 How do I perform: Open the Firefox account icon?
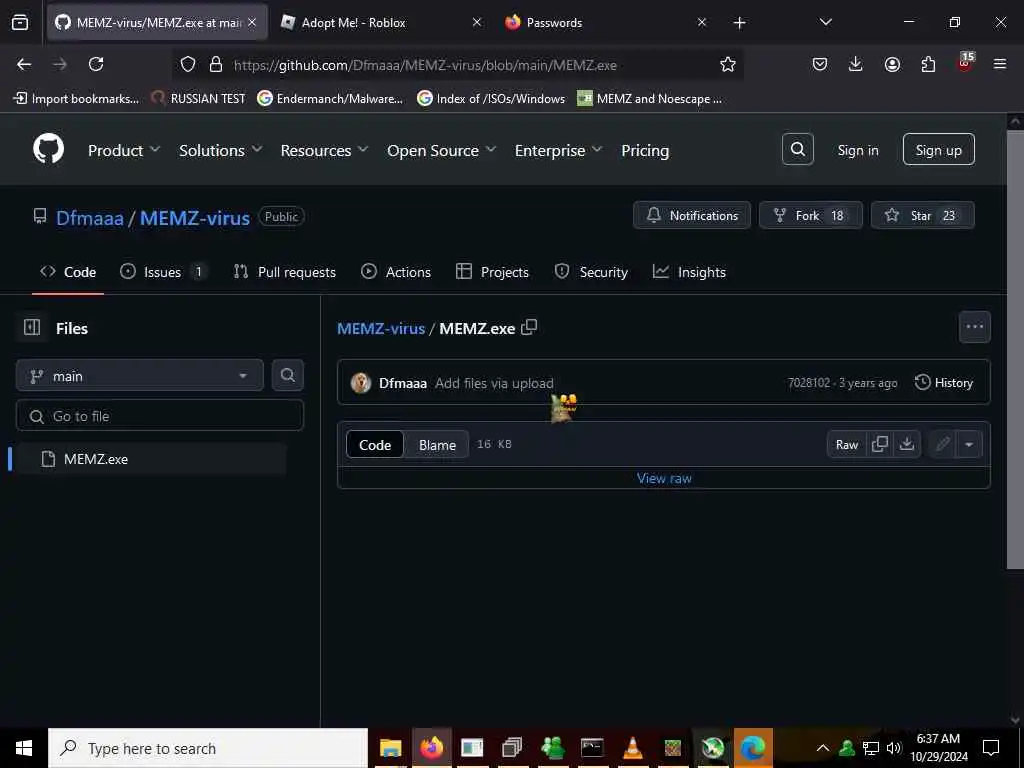[x=892, y=64]
